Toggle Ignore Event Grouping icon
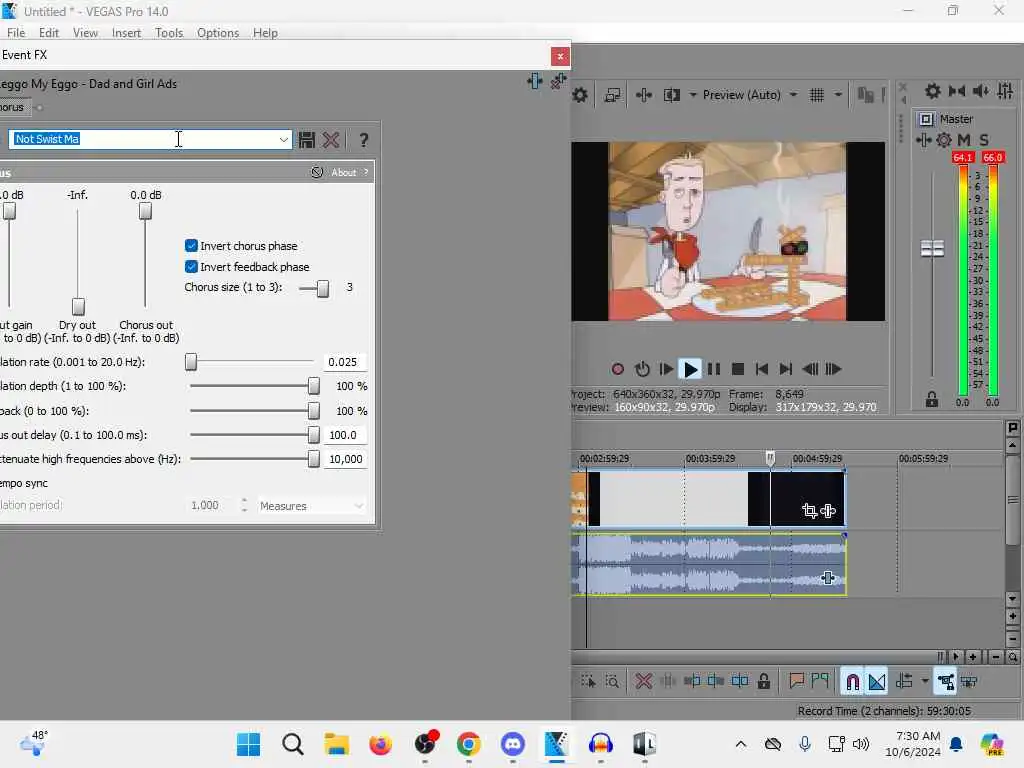Screen dimensions: 1024x768 tap(969, 681)
